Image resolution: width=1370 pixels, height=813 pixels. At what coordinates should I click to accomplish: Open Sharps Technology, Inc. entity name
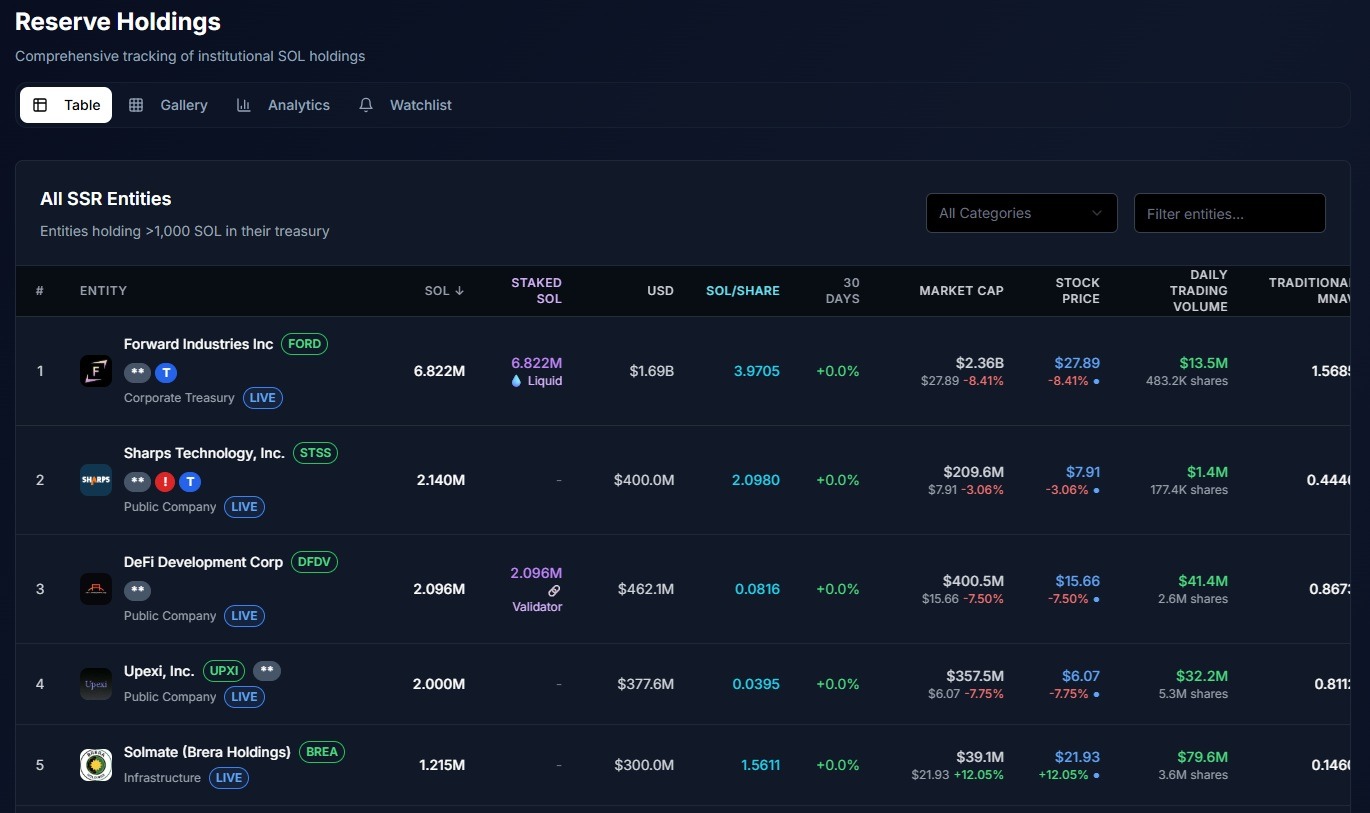tap(204, 453)
